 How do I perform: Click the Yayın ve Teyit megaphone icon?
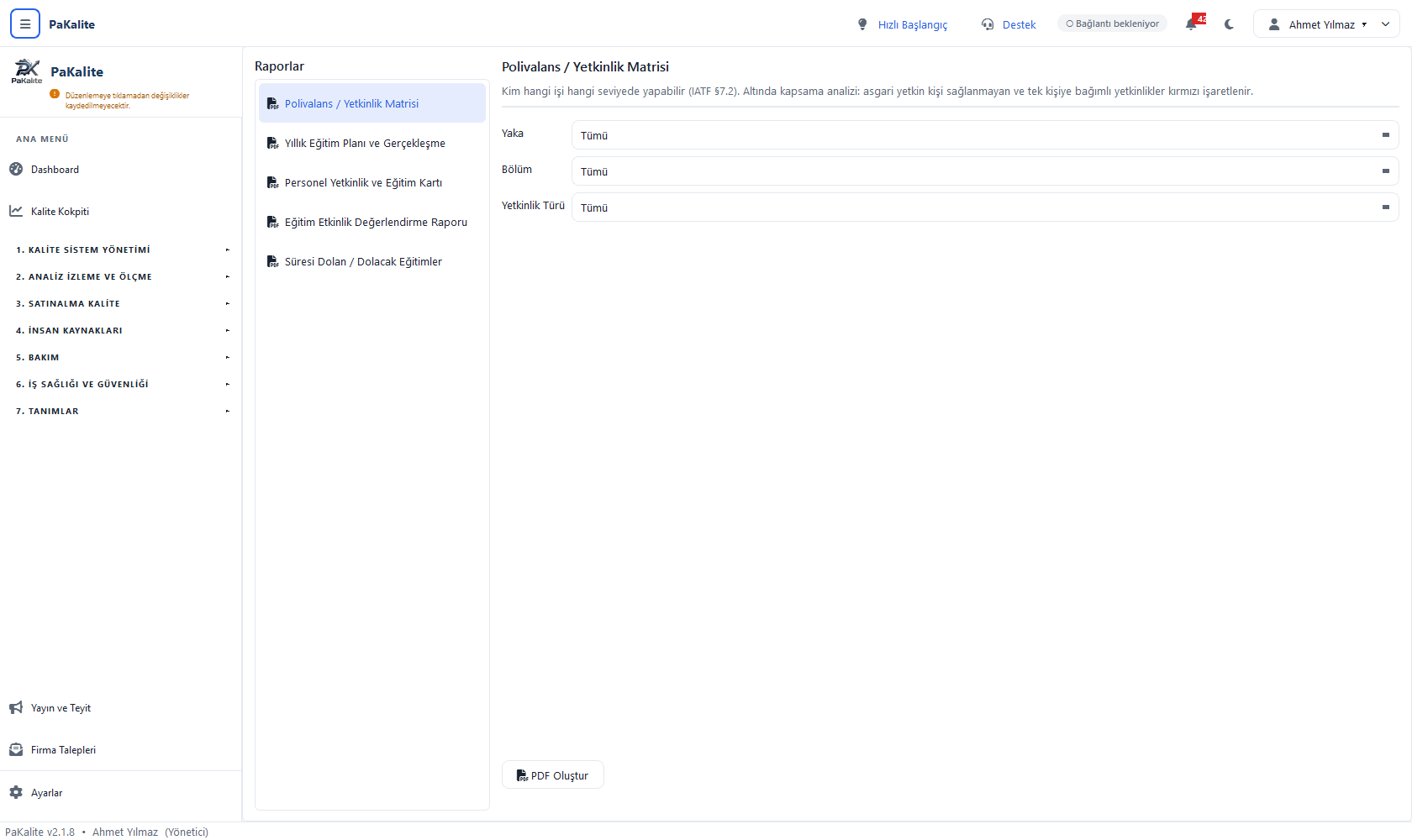(16, 707)
